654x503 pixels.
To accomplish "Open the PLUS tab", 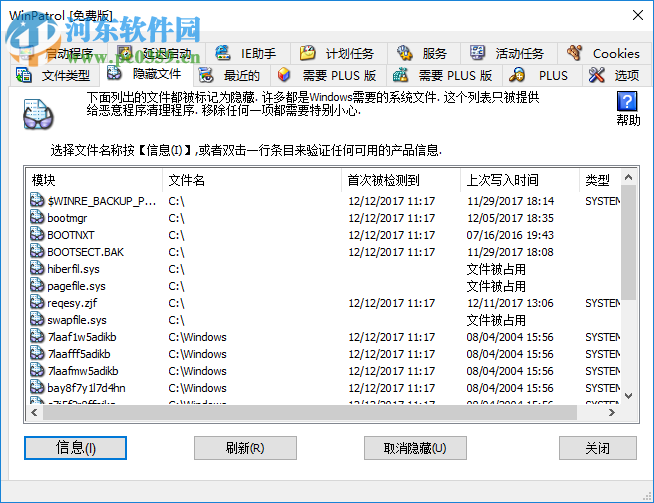I will (542, 75).
